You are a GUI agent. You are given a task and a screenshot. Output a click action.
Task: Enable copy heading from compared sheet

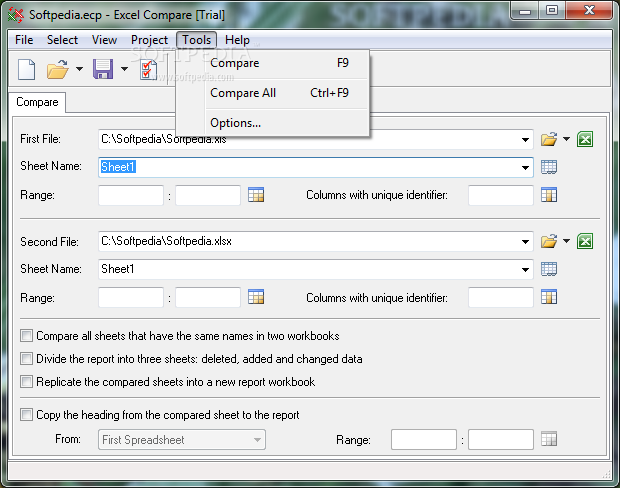26,415
